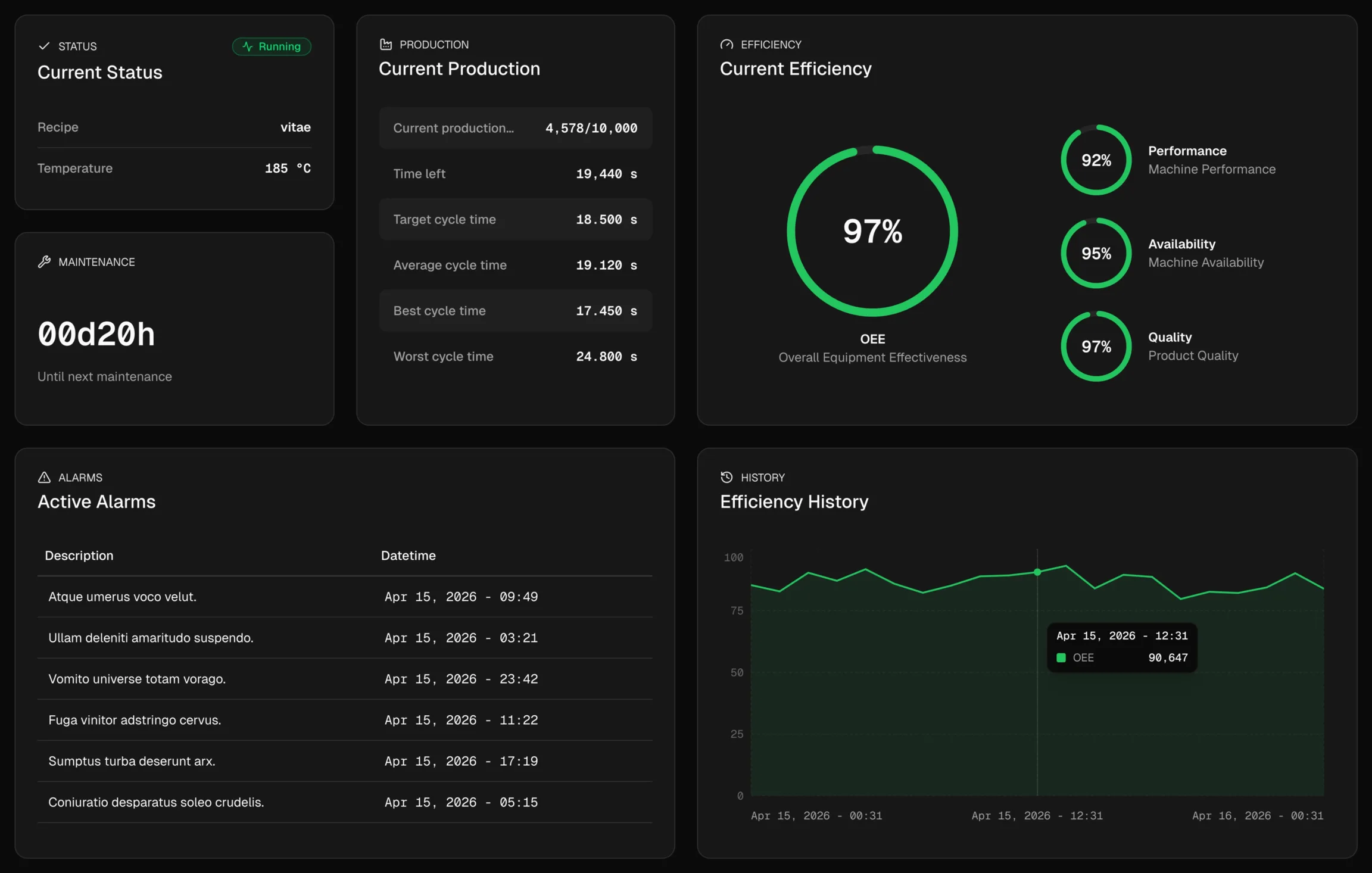Click the tooltip OEE value '90,647'
1372x873 pixels.
click(1168, 658)
